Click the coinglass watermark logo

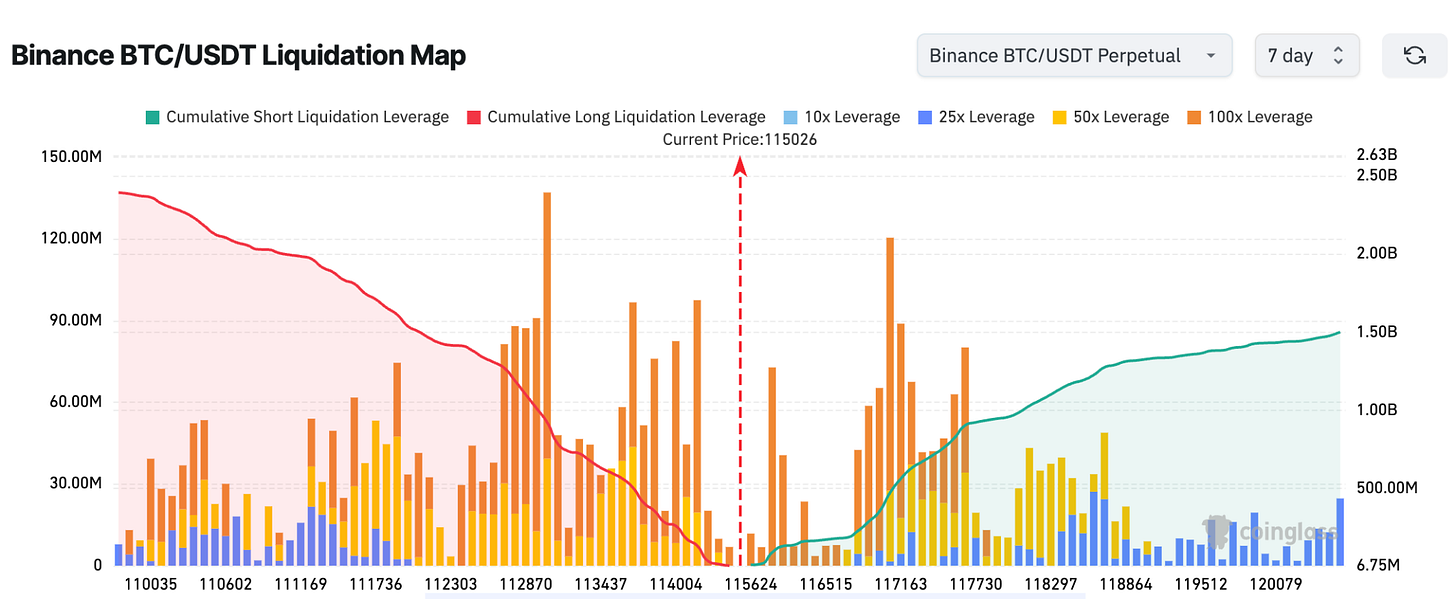coord(1268,532)
